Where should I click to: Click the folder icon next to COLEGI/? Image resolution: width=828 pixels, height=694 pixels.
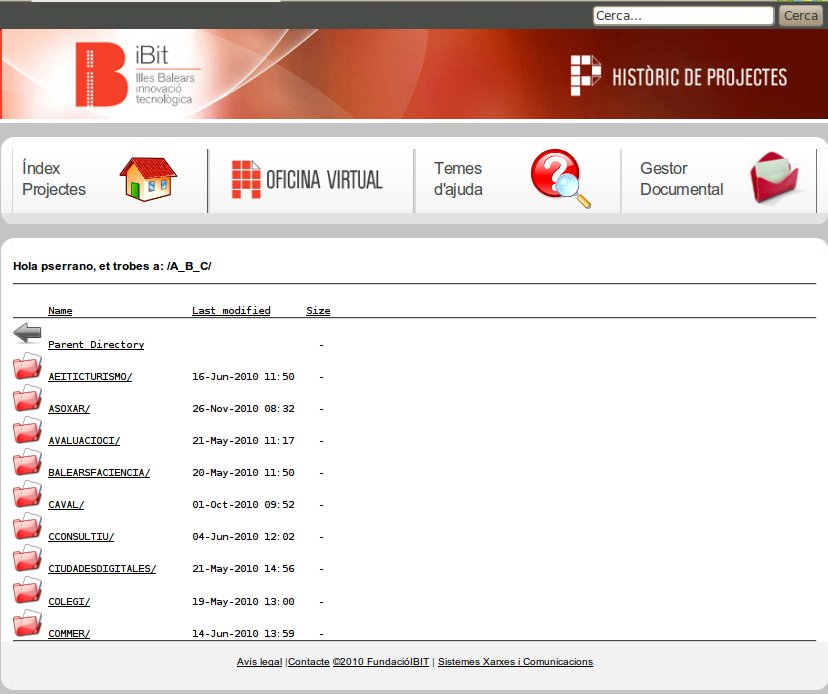click(27, 590)
